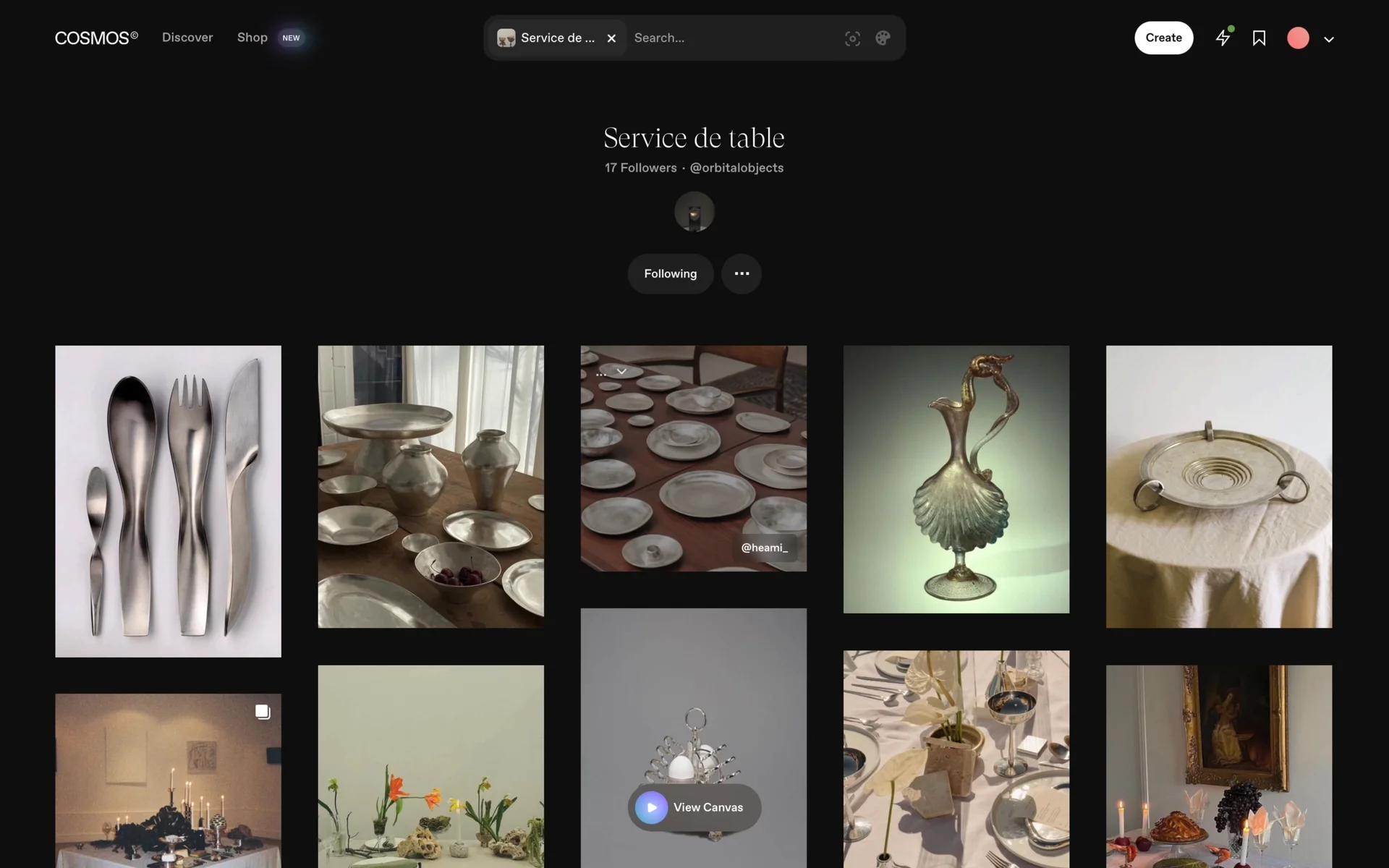Click inside the Search field
The width and height of the screenshot is (1389, 868).
pyautogui.click(x=731, y=38)
